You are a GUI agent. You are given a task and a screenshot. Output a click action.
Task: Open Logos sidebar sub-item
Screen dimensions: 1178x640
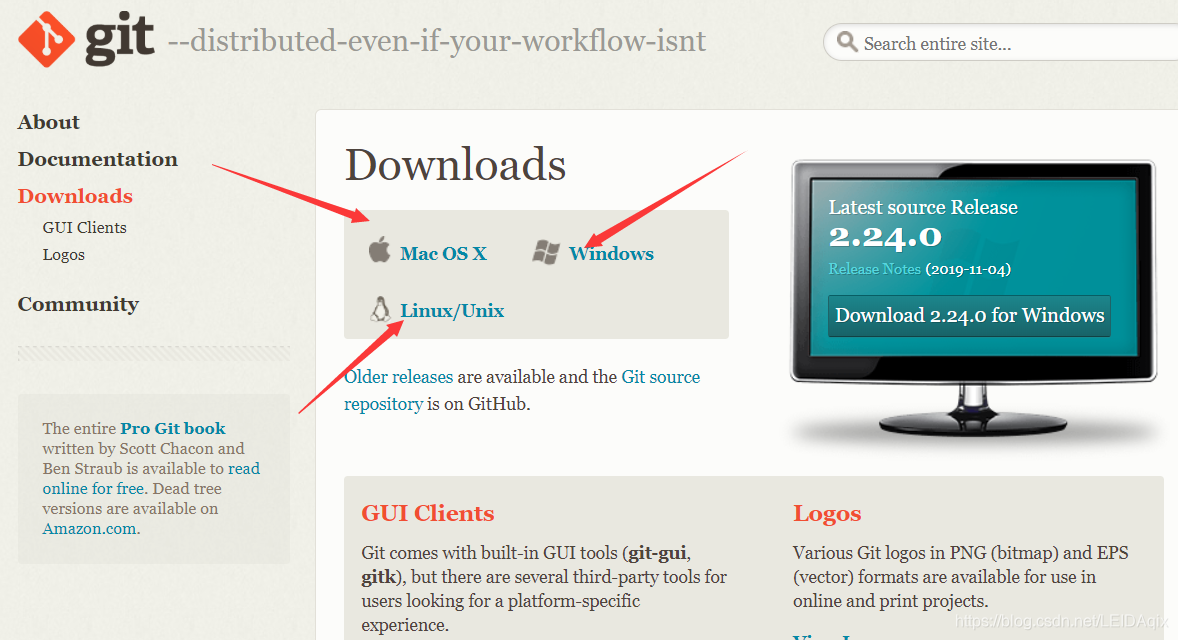(63, 255)
